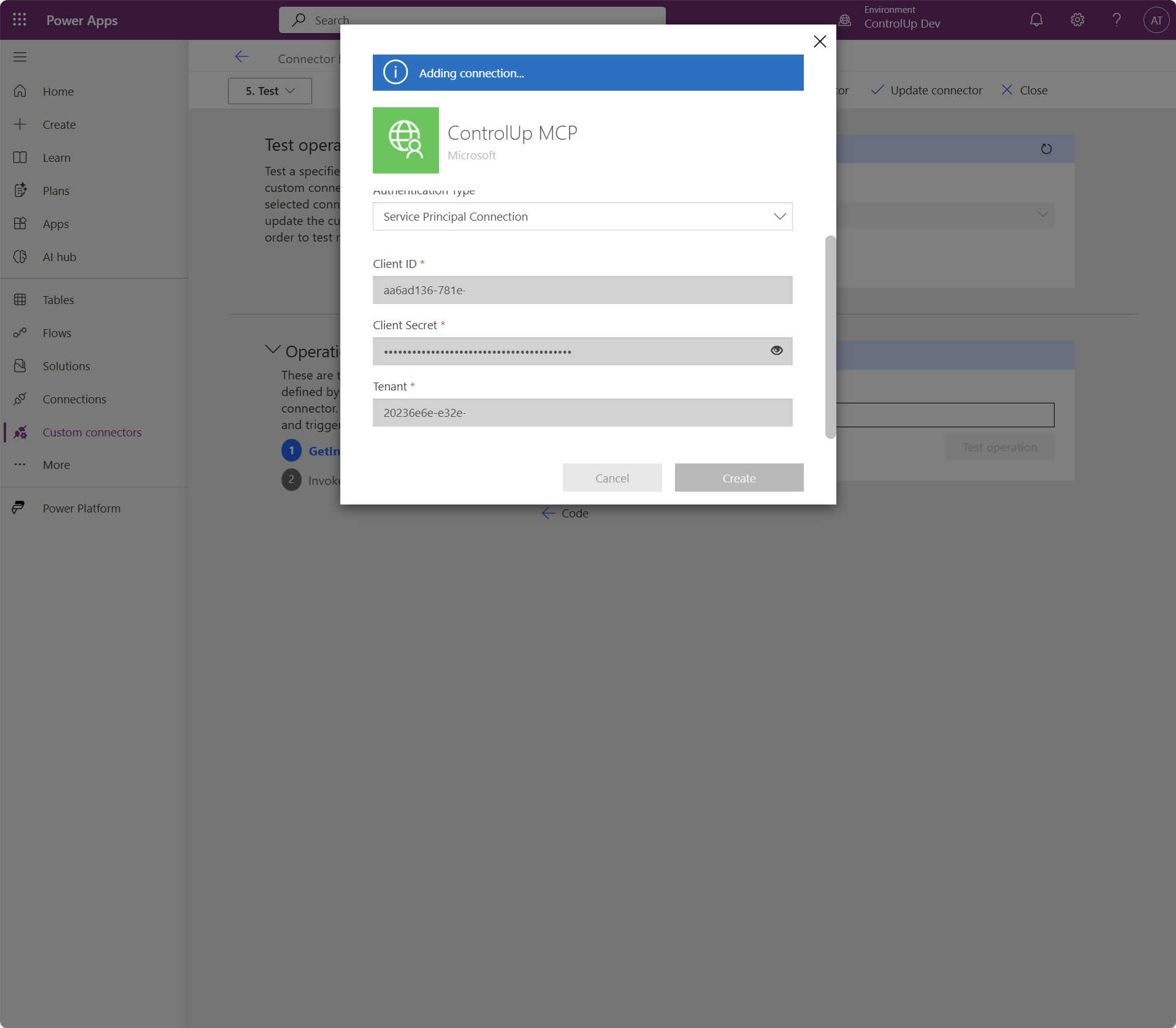The width and height of the screenshot is (1176, 1028).
Task: Click the Solutions icon in sidebar
Action: click(20, 366)
